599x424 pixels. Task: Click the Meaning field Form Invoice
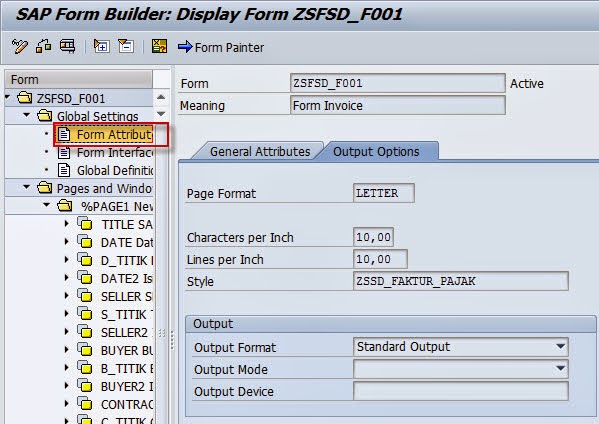tap(398, 105)
